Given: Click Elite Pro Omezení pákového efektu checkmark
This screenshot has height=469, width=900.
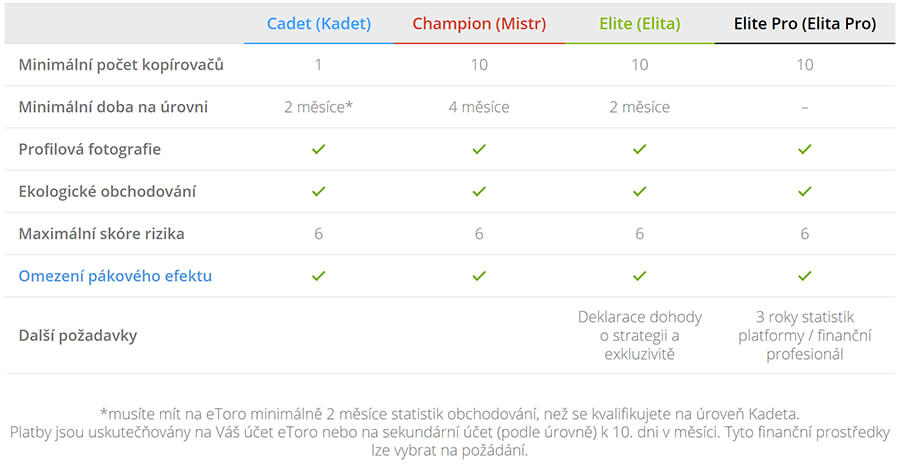Looking at the screenshot, I should click(x=805, y=276).
